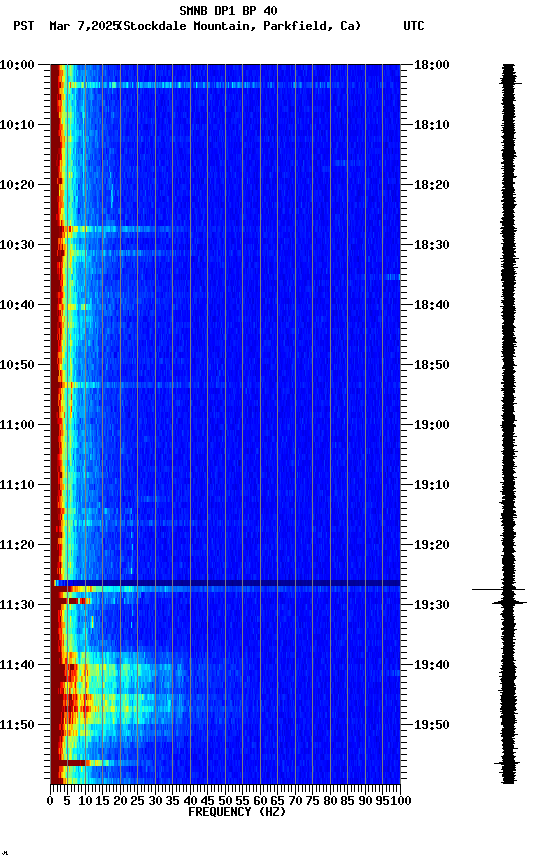Click the 18:10 UTC time label

pos(432,125)
